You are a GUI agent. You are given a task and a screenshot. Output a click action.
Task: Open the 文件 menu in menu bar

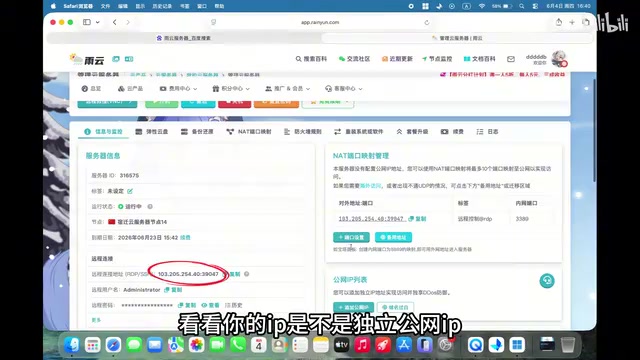(x=105, y=6)
